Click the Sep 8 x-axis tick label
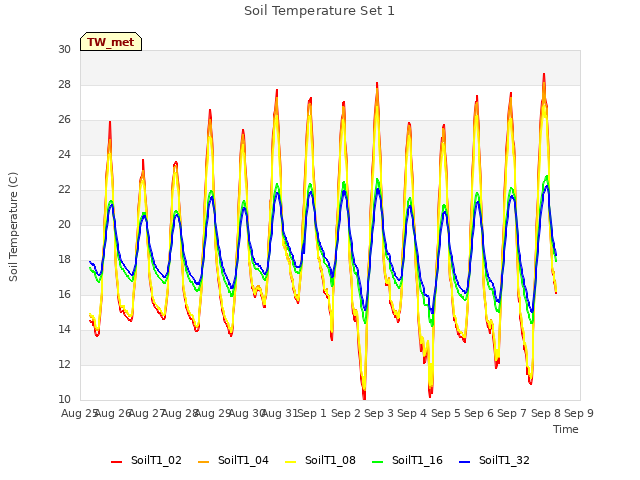The image size is (640, 480). pyautogui.click(x=546, y=413)
